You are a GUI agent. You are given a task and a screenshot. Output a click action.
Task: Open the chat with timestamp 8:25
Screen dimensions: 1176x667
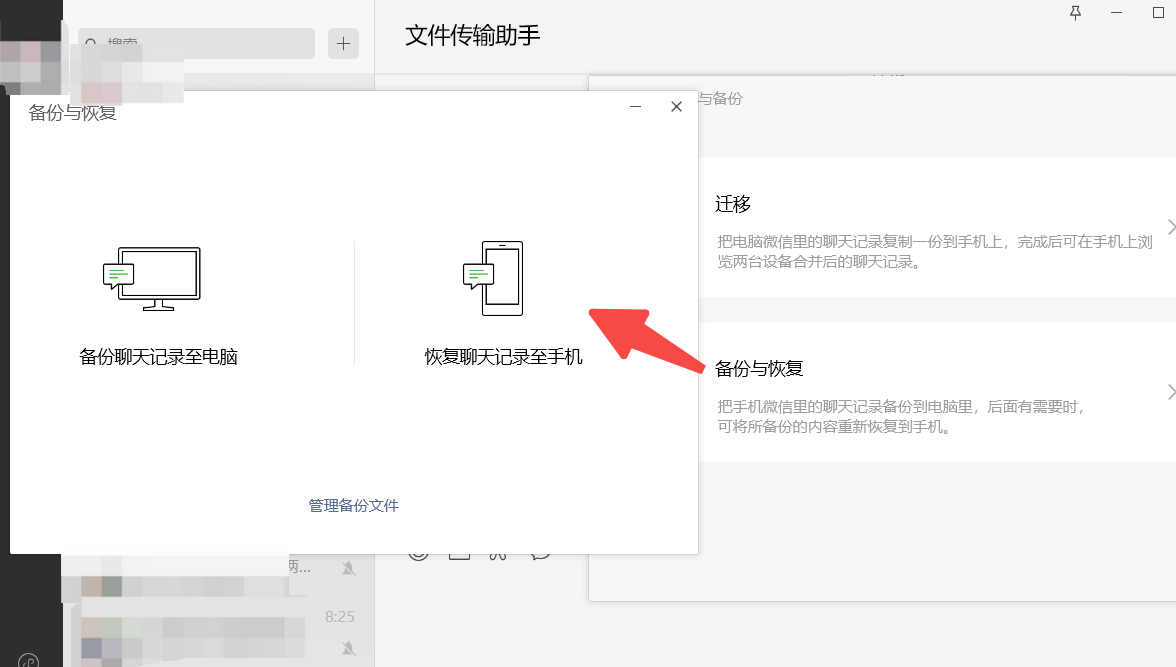pos(218,634)
